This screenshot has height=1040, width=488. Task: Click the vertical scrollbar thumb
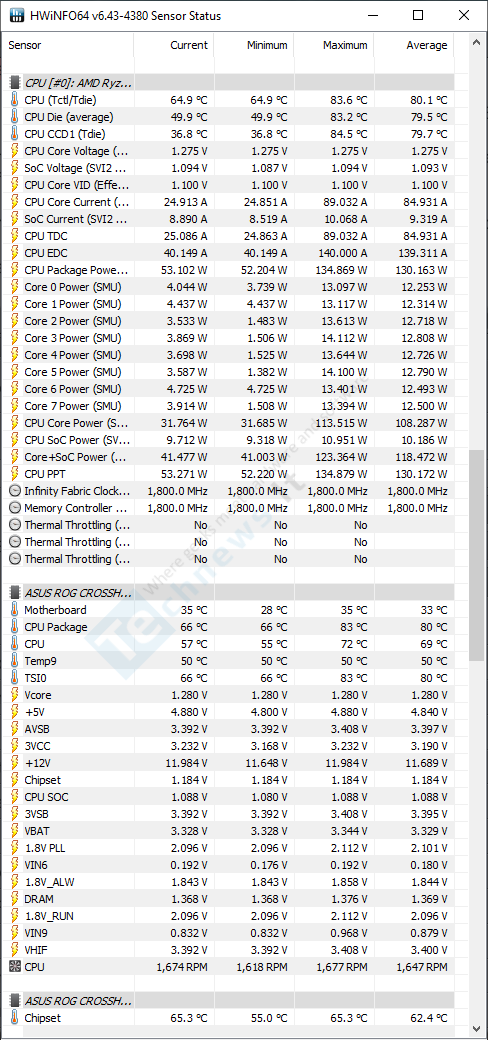click(476, 555)
